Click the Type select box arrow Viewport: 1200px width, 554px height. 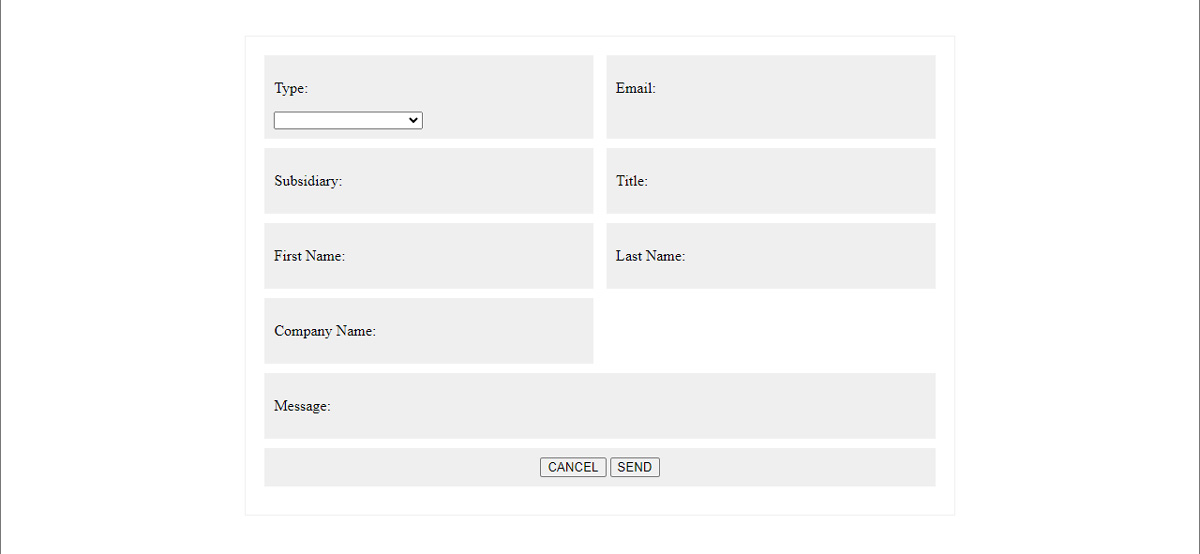(413, 120)
